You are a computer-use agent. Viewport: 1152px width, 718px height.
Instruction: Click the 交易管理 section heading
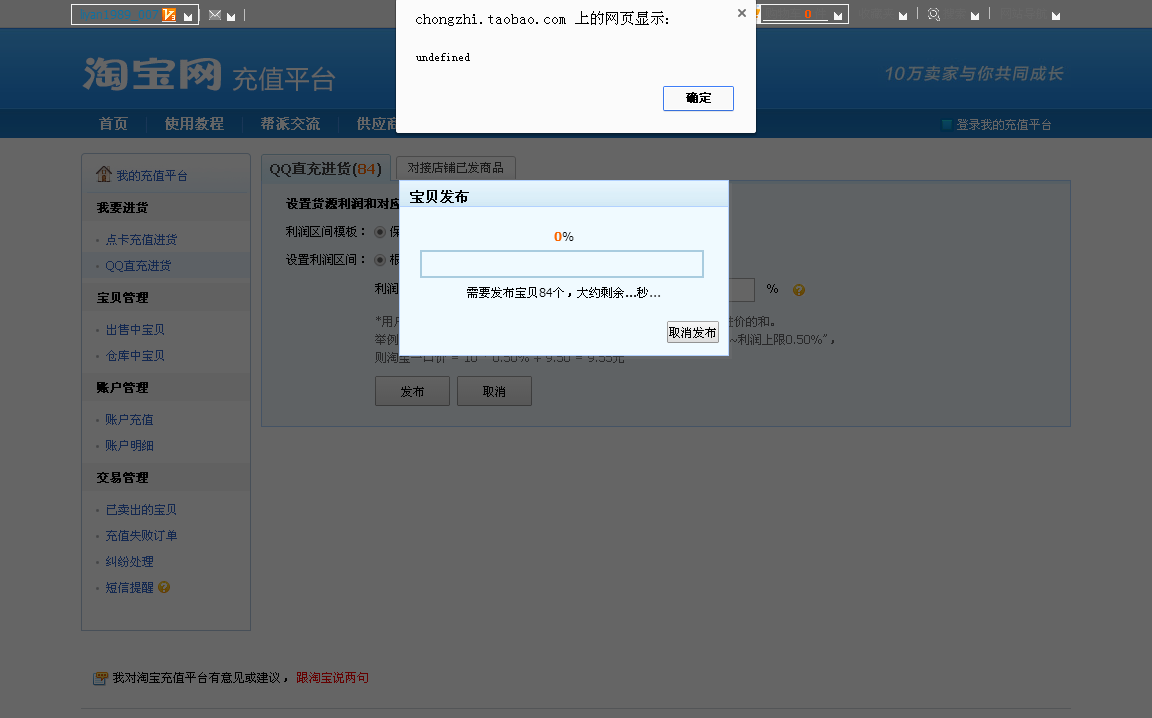pos(122,478)
